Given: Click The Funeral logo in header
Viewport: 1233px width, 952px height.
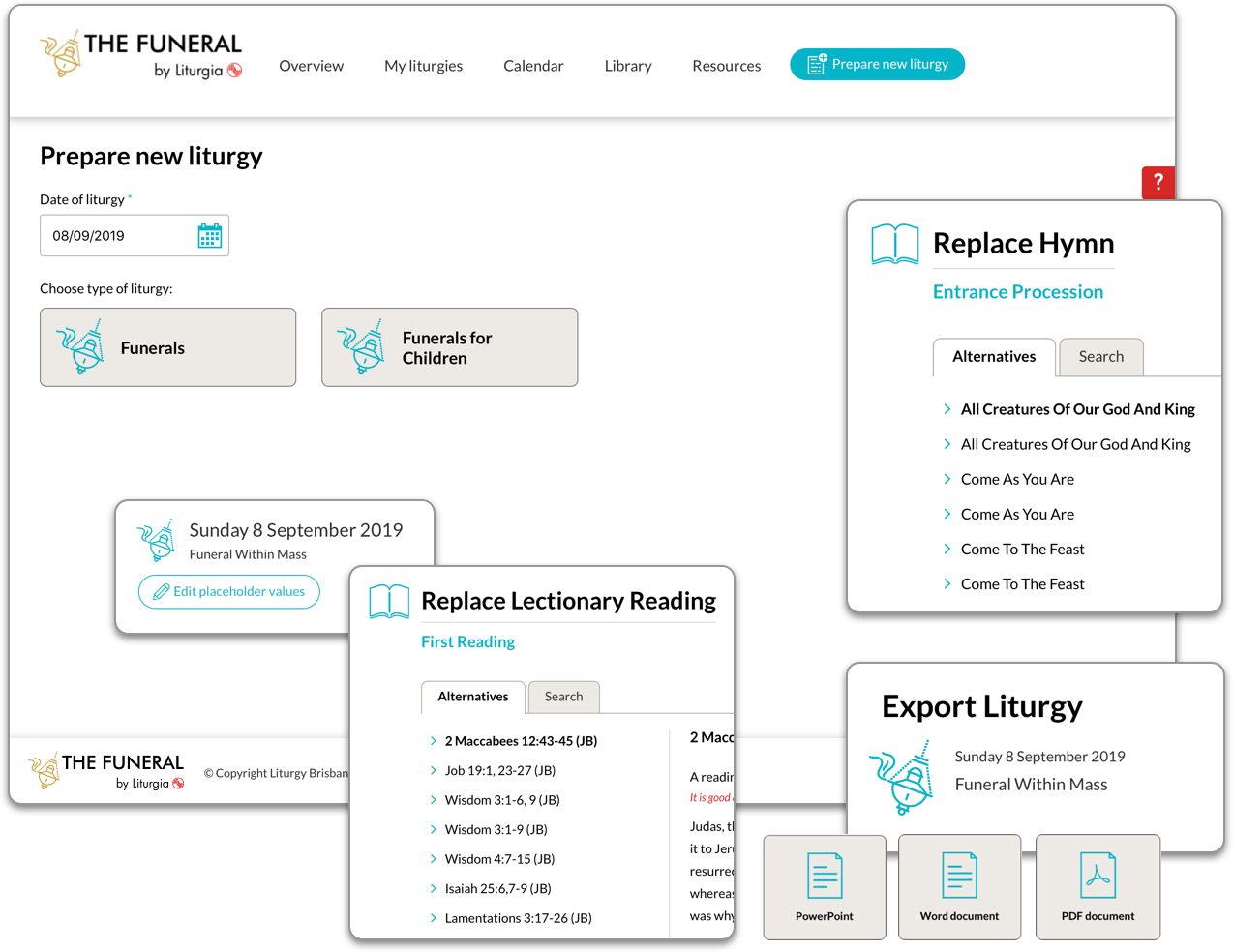Looking at the screenshot, I should [141, 55].
